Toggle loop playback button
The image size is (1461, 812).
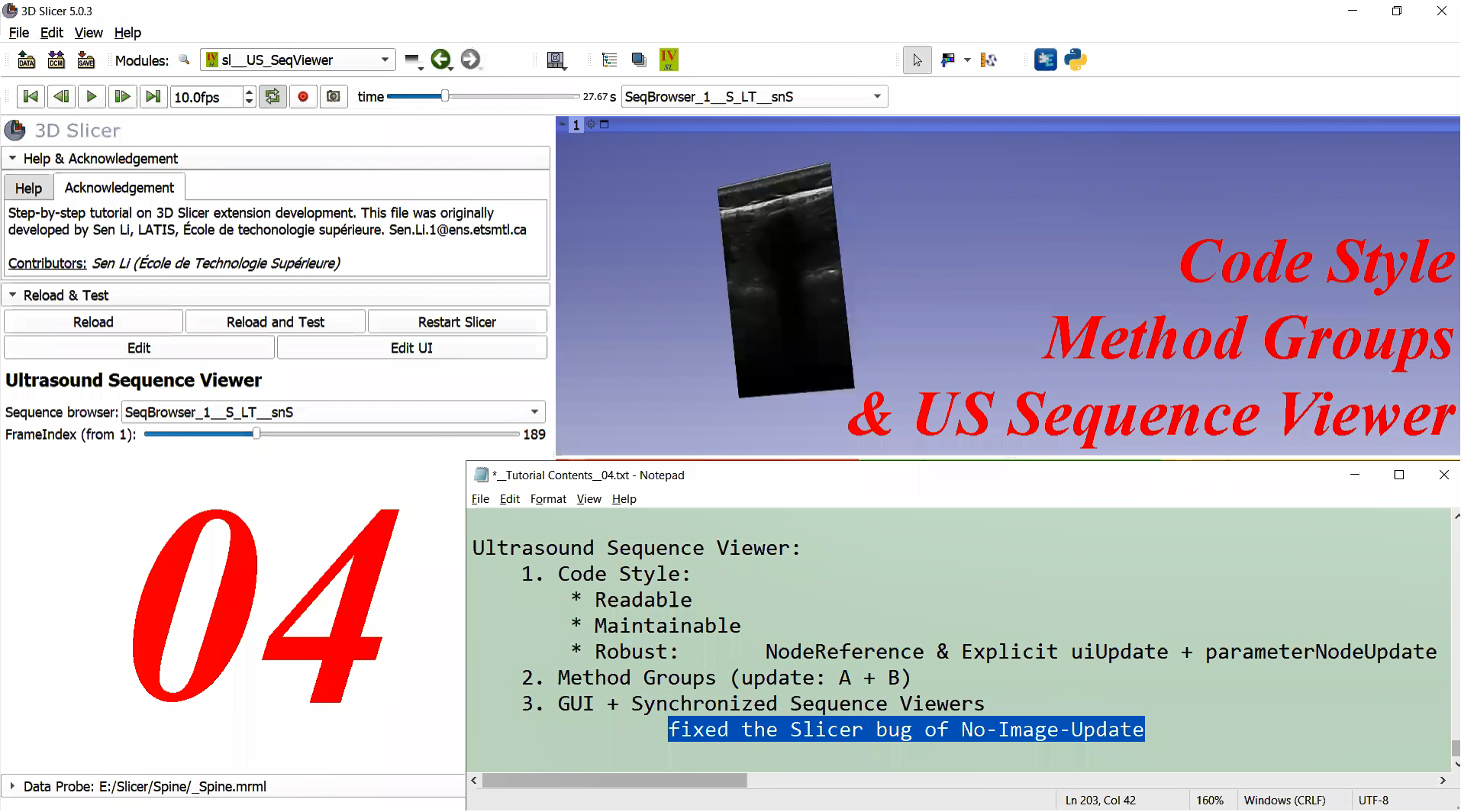(x=273, y=96)
